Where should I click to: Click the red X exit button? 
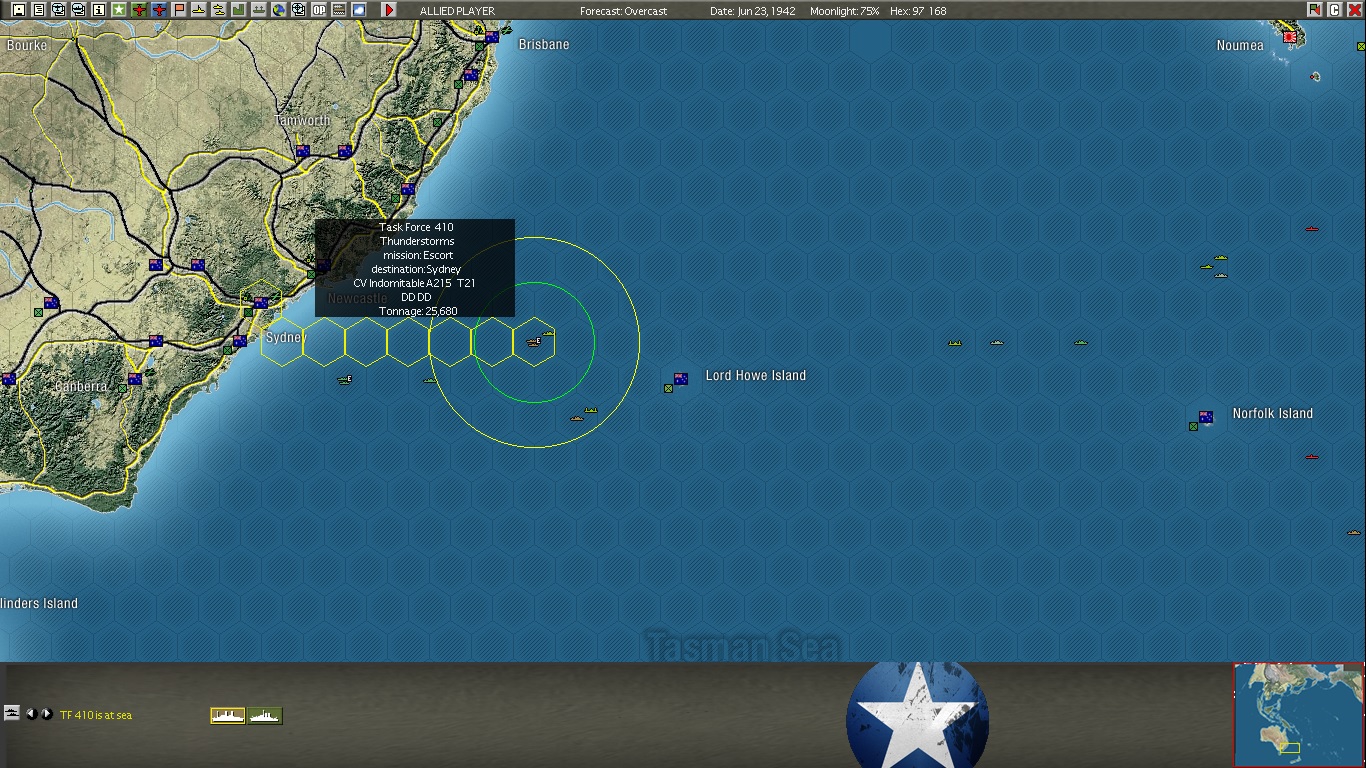pyautogui.click(x=1354, y=10)
